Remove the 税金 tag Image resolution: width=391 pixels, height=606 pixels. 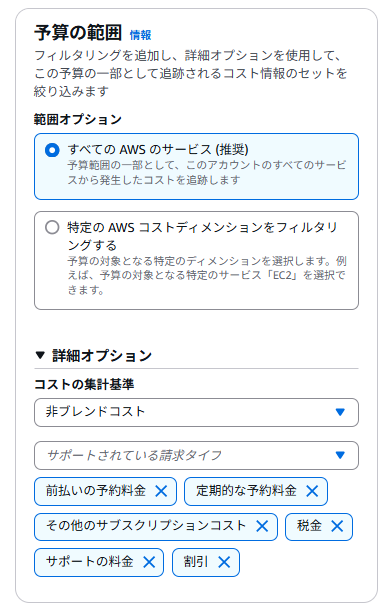(x=337, y=526)
